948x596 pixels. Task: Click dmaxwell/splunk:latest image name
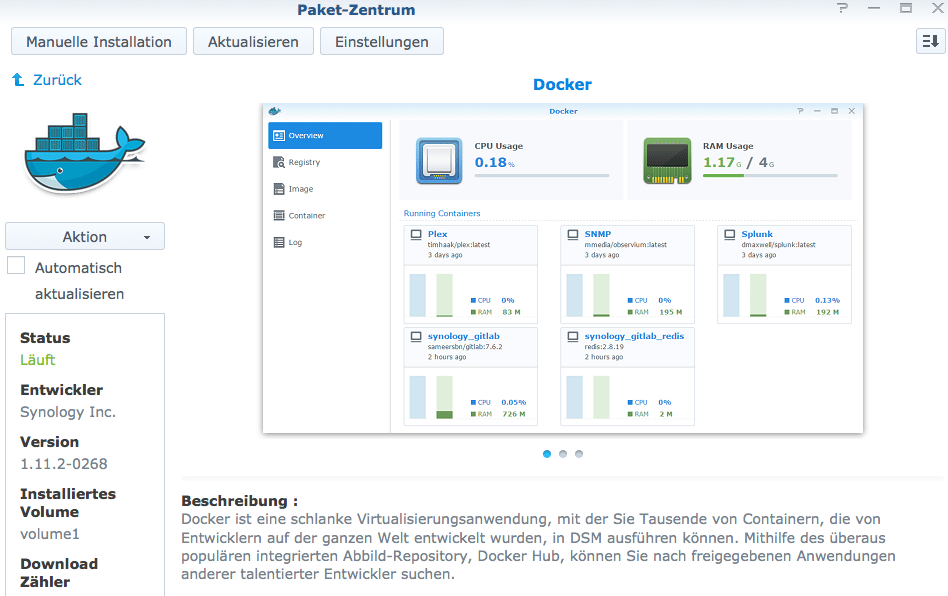[778, 245]
